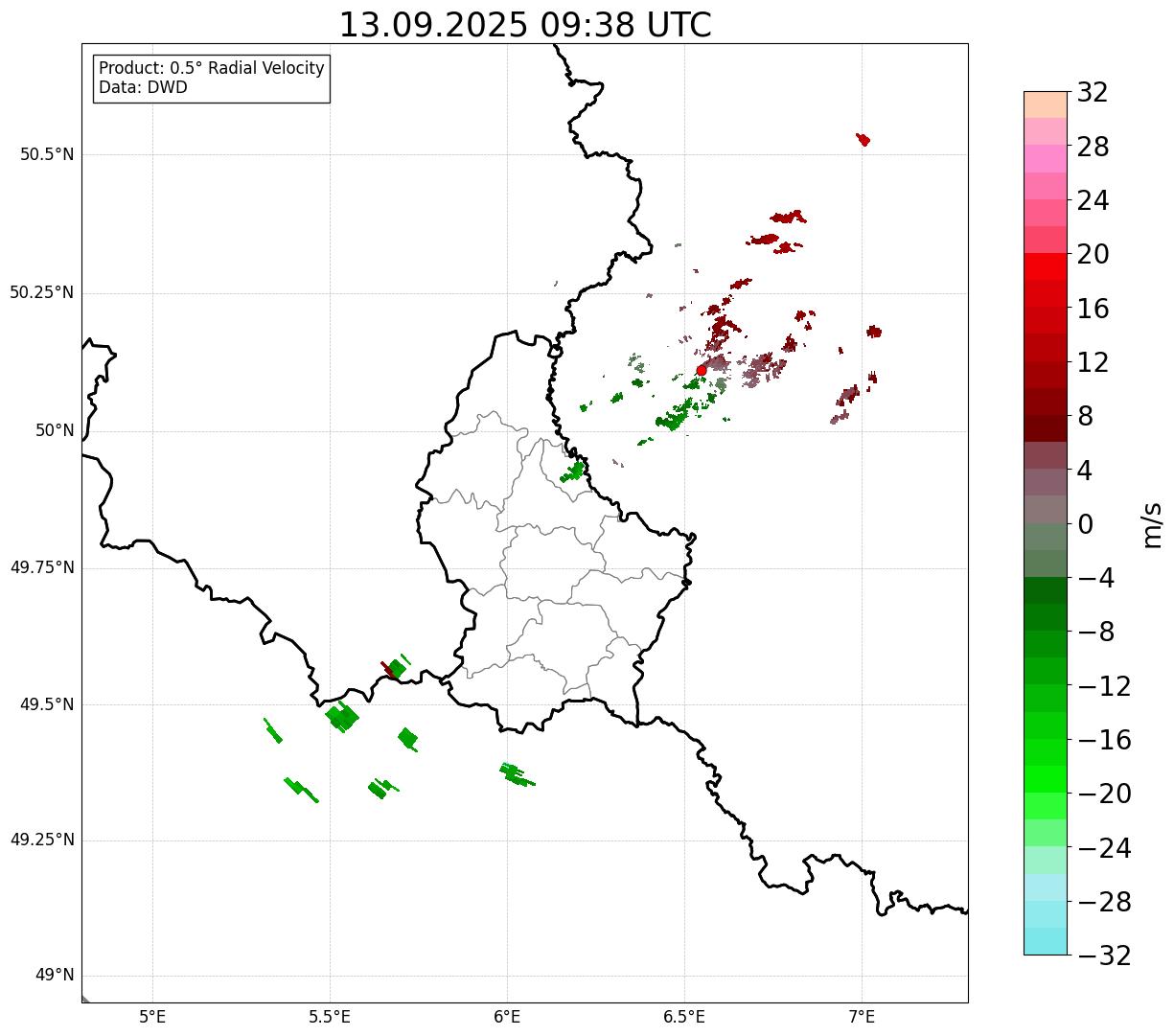This screenshot has height=1036, width=1174.
Task: Click the colorbar value 0
Action: click(x=1085, y=524)
